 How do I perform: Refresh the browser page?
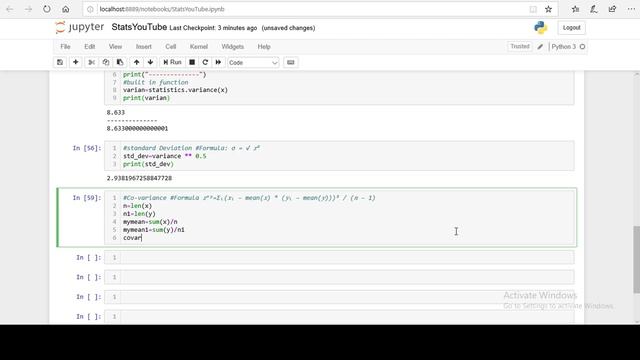(47, 9)
